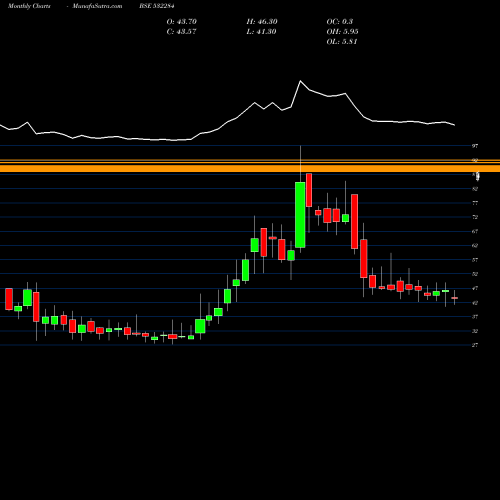Click the 97 price axis label
The width and height of the screenshot is (500, 500).
click(475, 146)
